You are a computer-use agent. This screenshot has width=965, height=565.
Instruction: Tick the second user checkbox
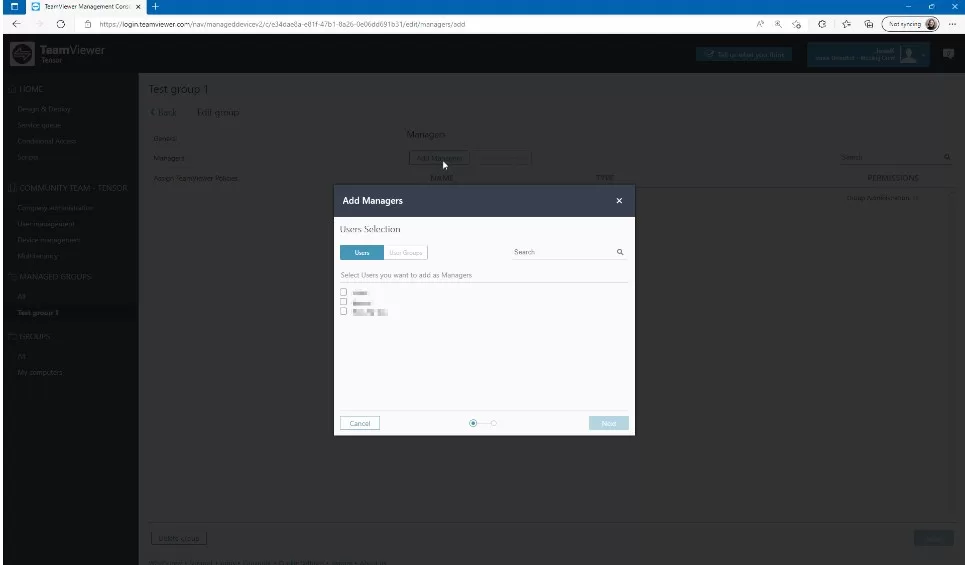tap(344, 301)
